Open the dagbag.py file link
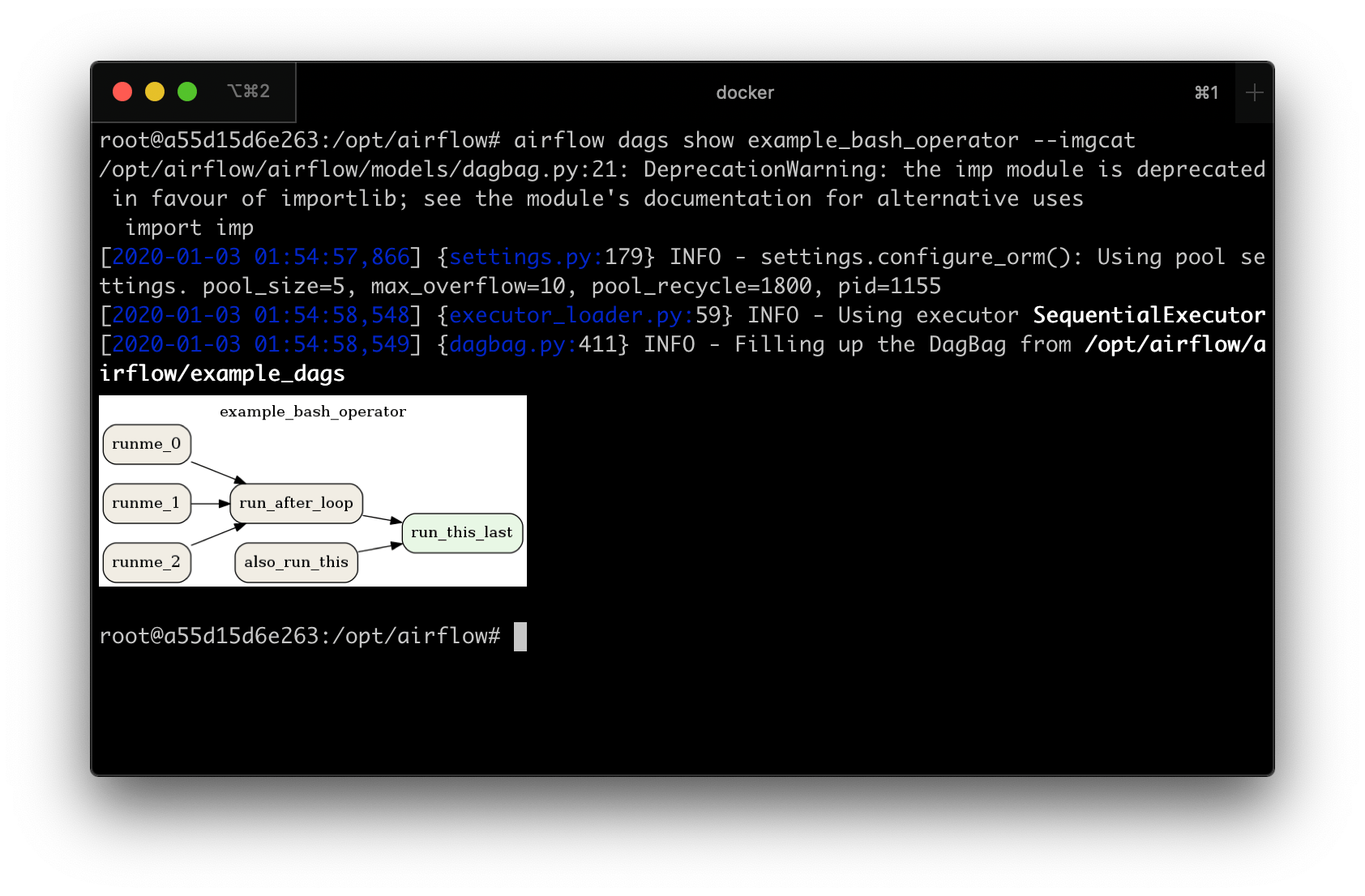 tap(509, 344)
